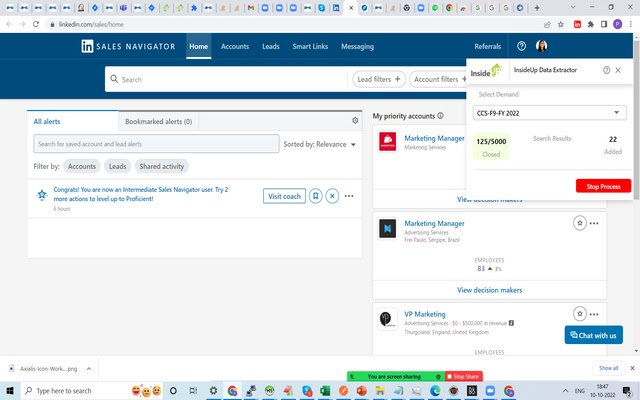Screen dimensions: 640x400
Task: Open Referrals
Action: coord(487,46)
